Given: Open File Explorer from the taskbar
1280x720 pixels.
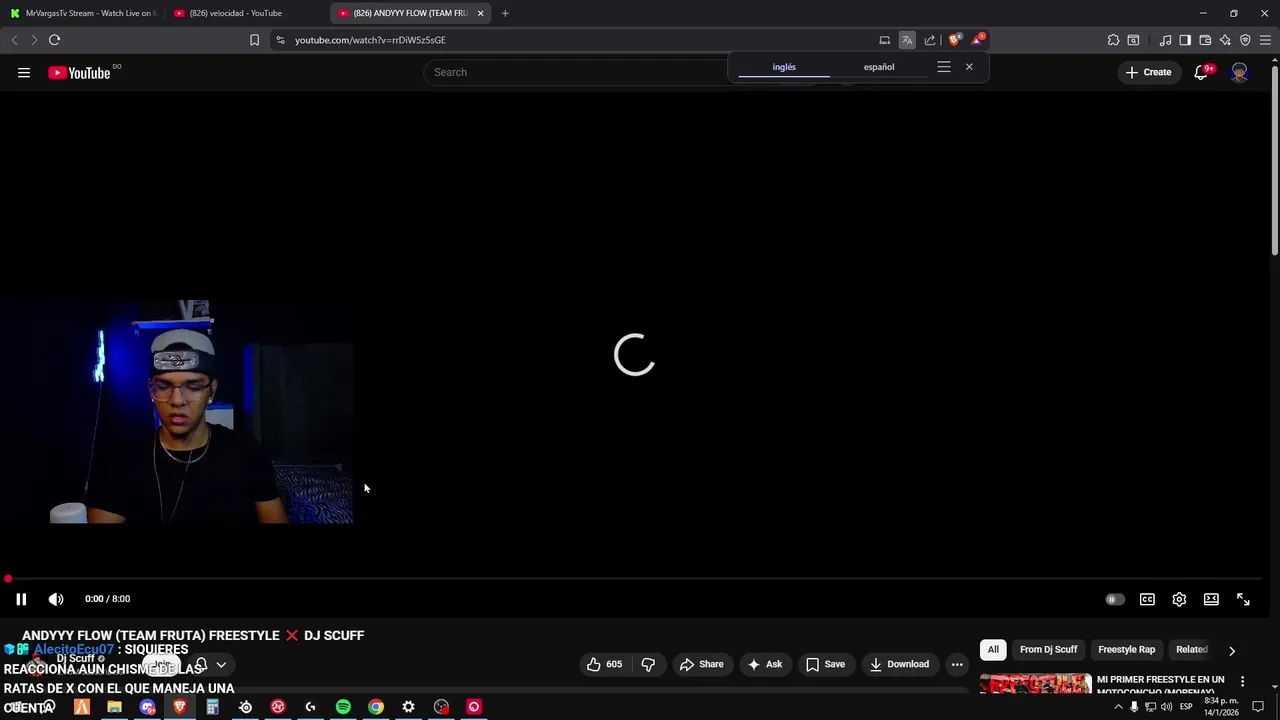Looking at the screenshot, I should pos(114,707).
